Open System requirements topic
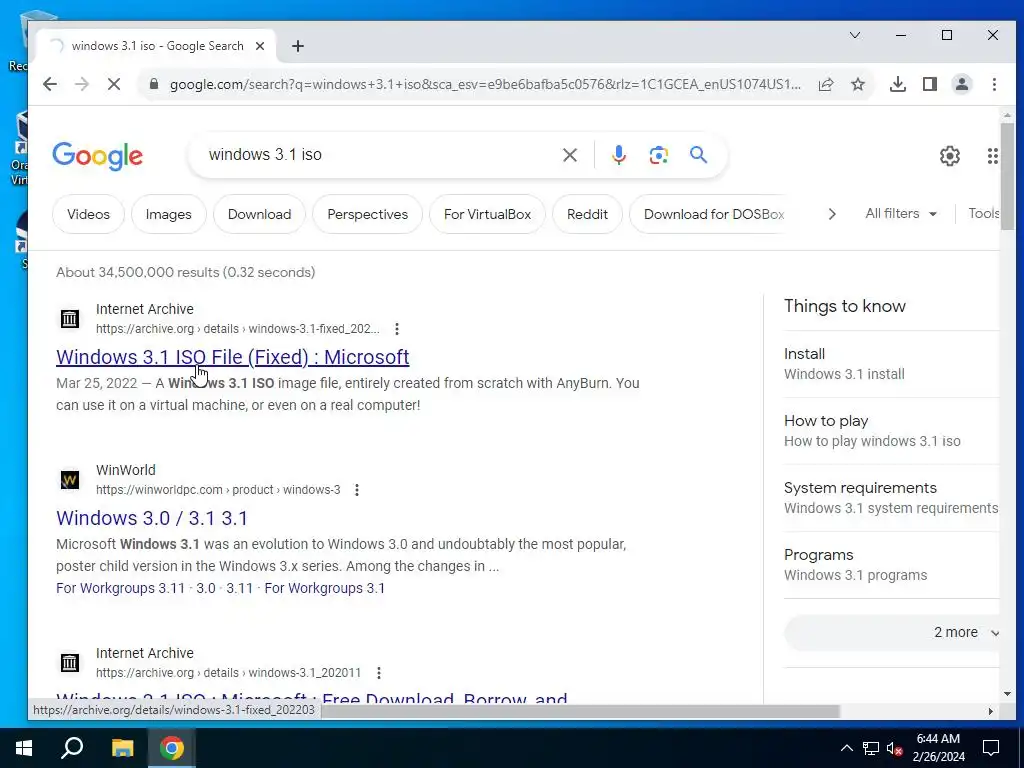Image resolution: width=1024 pixels, height=768 pixels. click(891, 498)
